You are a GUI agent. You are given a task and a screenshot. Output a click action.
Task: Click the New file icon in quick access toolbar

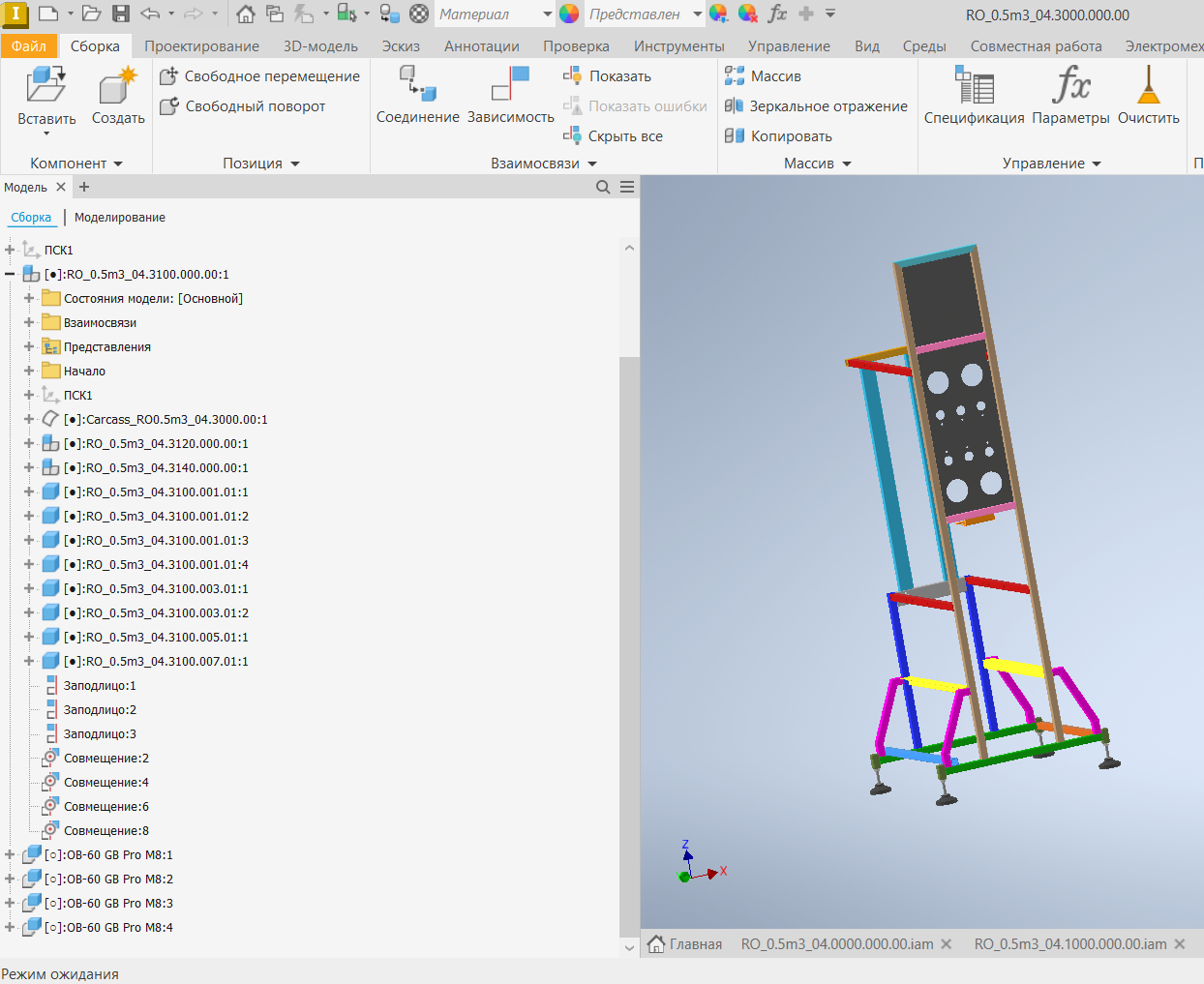click(48, 14)
